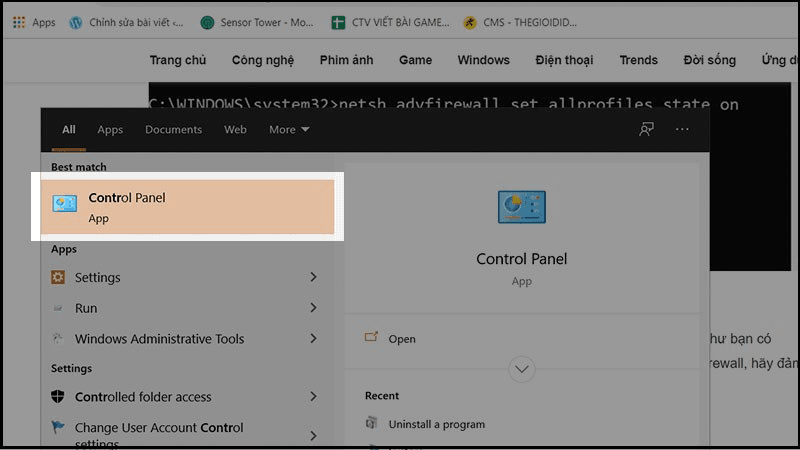Expand the arrow next to Controlled folder access

pyautogui.click(x=313, y=396)
